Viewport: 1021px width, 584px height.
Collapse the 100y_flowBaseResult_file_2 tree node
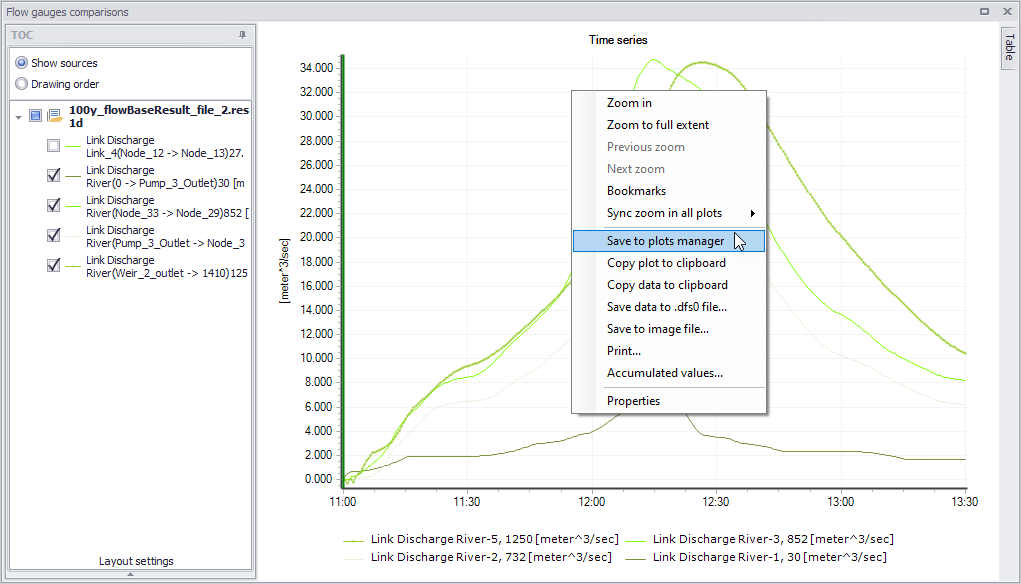pos(18,117)
